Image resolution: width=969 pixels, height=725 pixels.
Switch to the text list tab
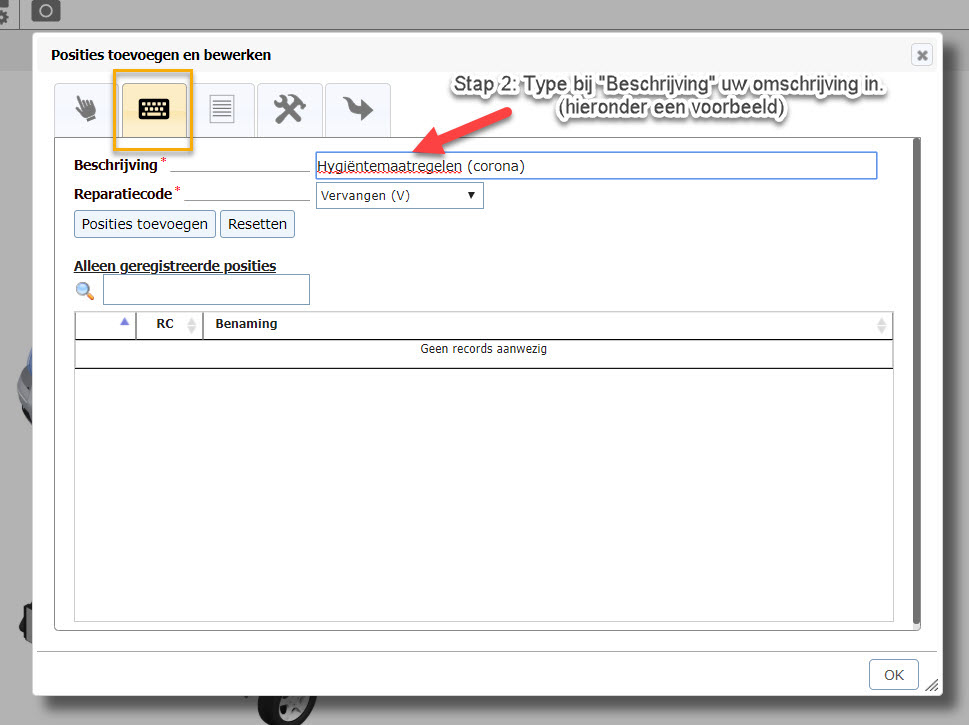[222, 110]
